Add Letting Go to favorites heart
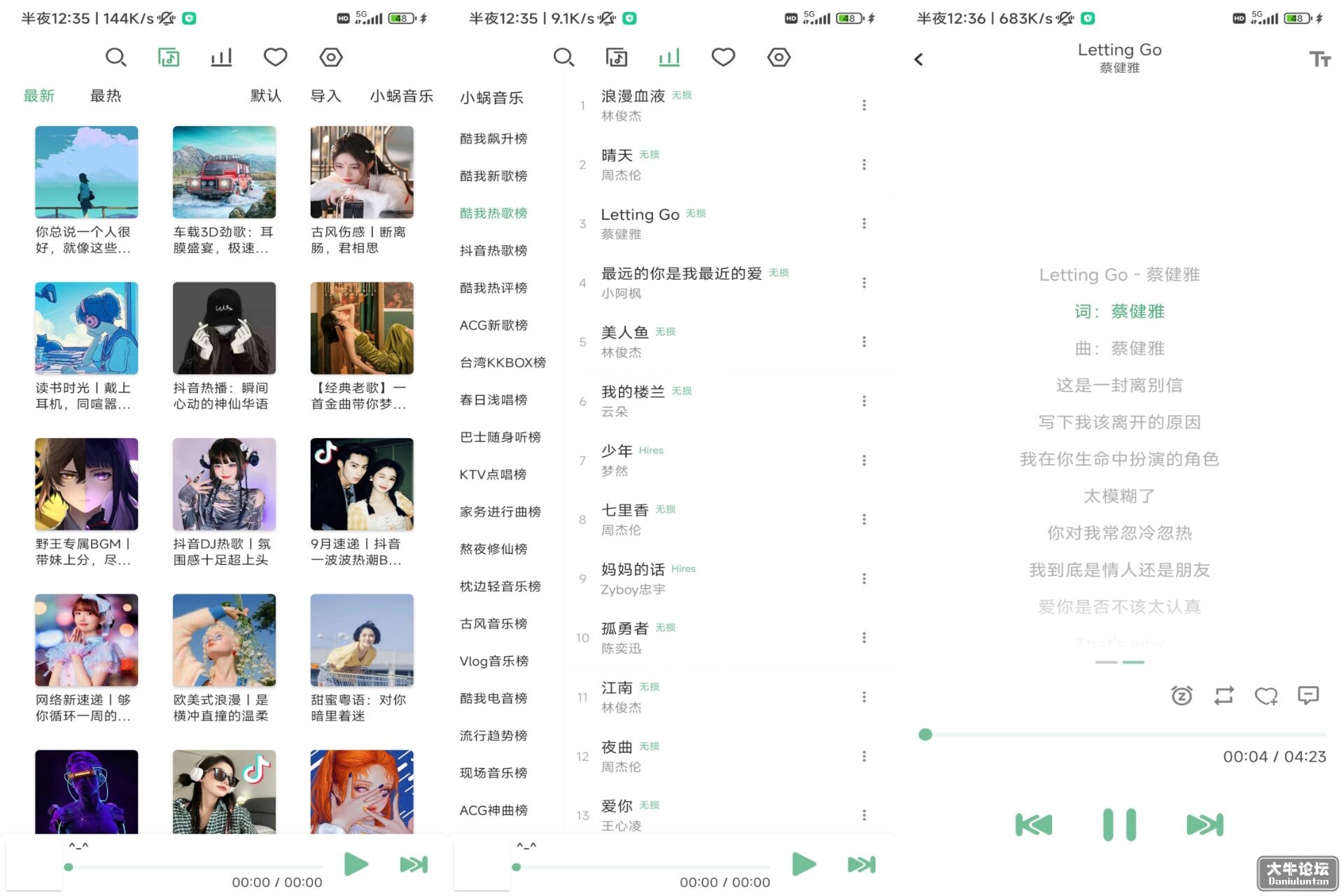 point(1266,695)
